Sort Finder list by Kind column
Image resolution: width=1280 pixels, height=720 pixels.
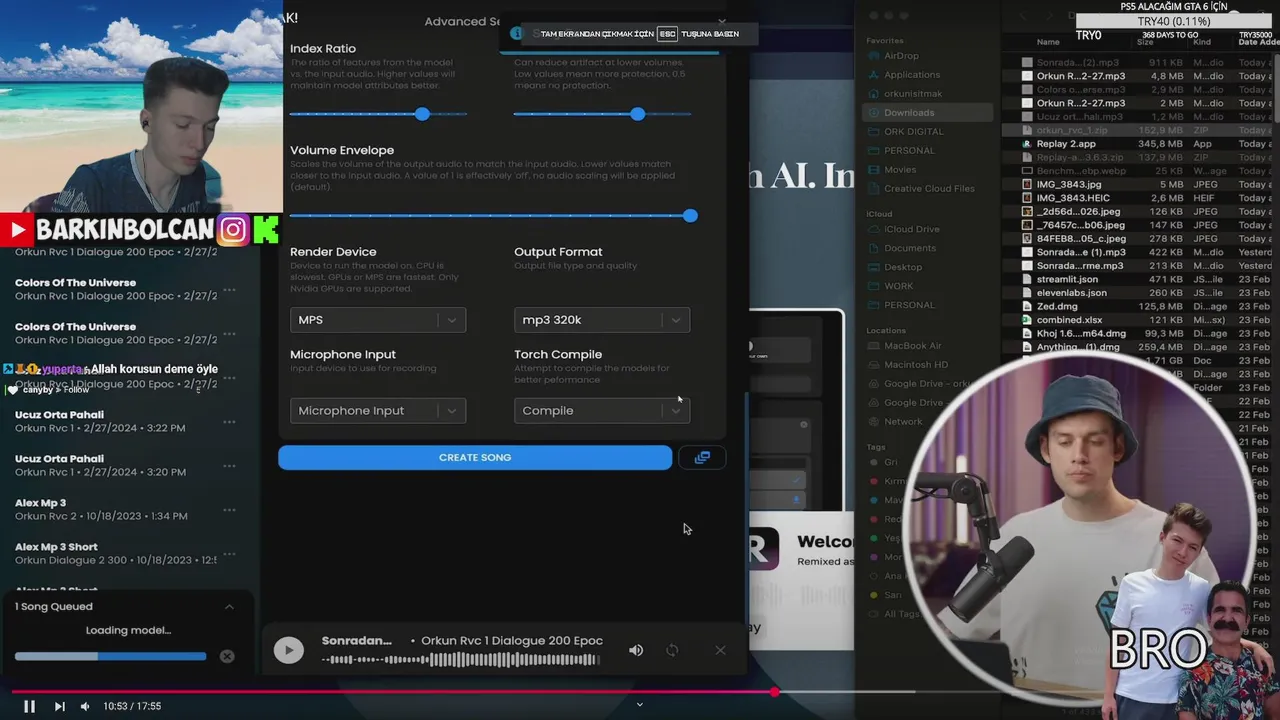tap(1202, 42)
